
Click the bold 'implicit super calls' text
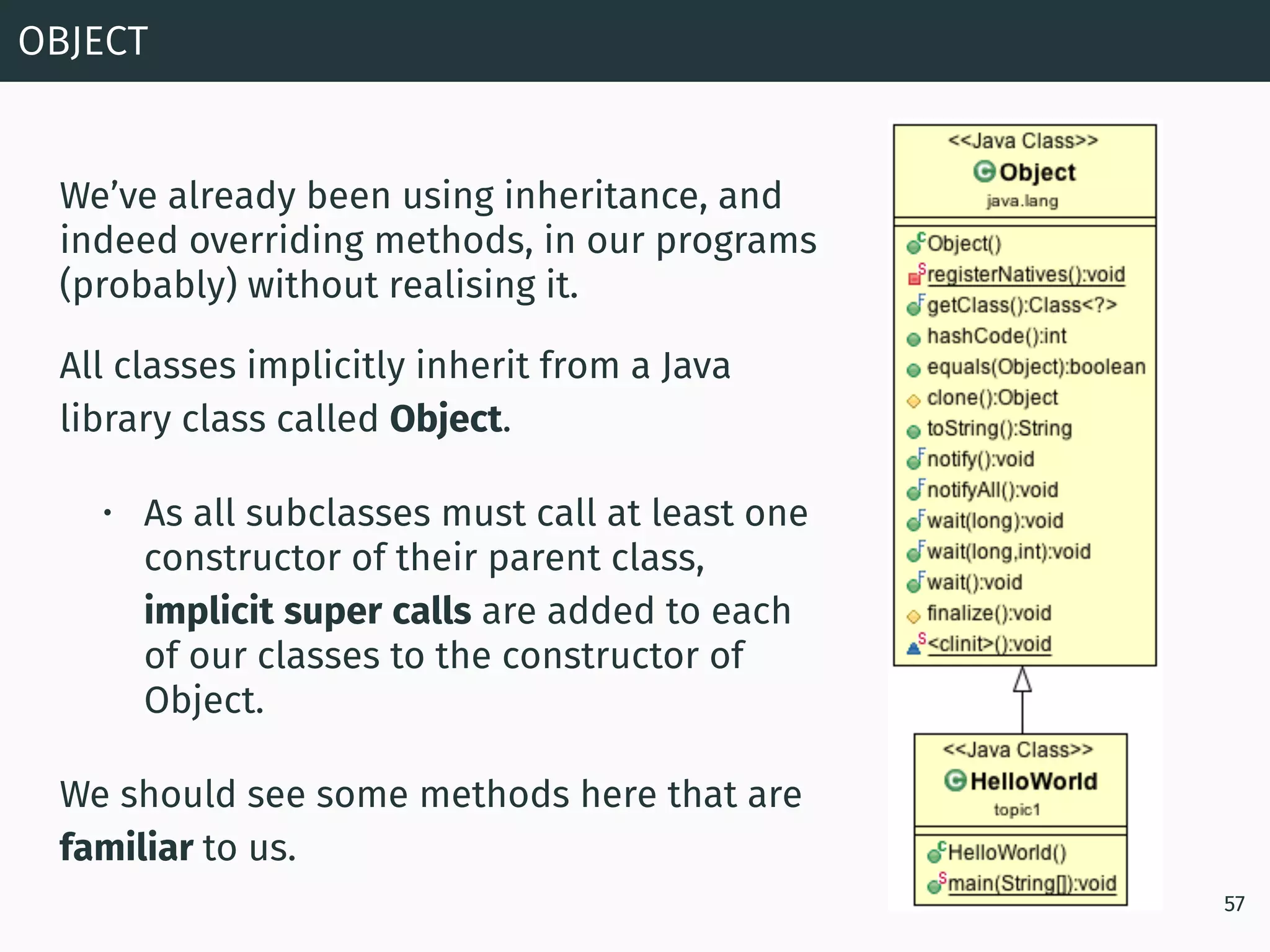coord(308,611)
